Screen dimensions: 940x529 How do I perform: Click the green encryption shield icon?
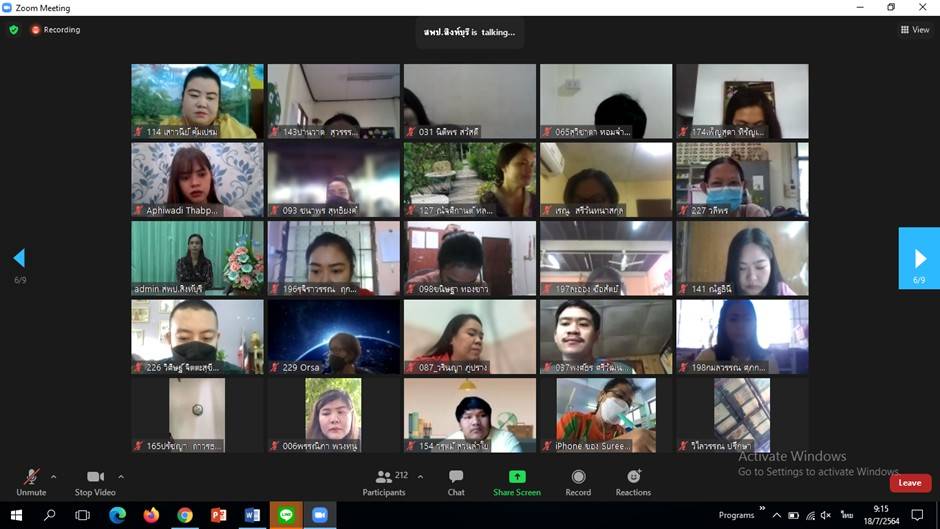[14, 30]
